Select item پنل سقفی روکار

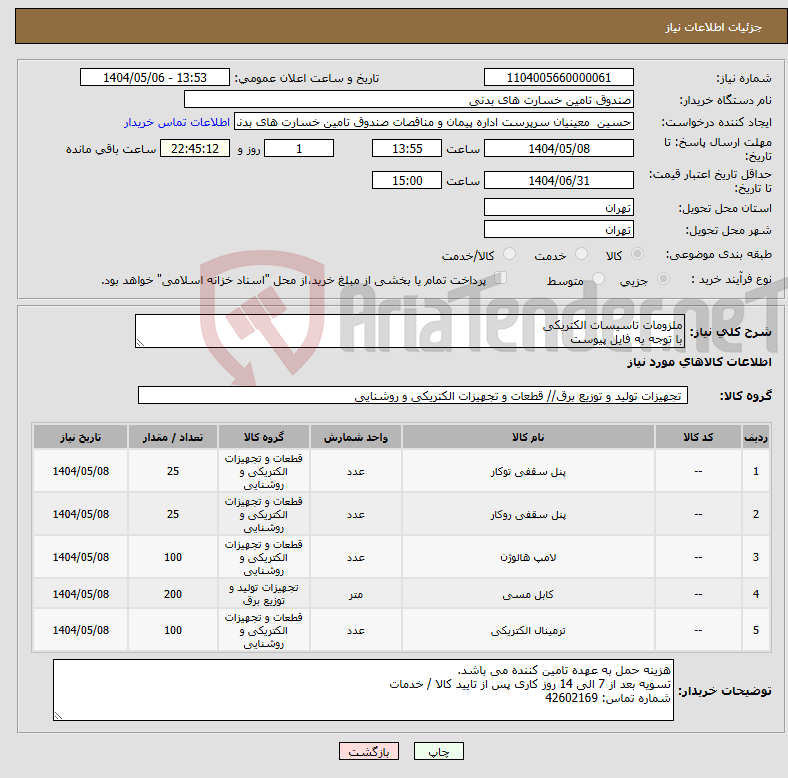(x=528, y=515)
